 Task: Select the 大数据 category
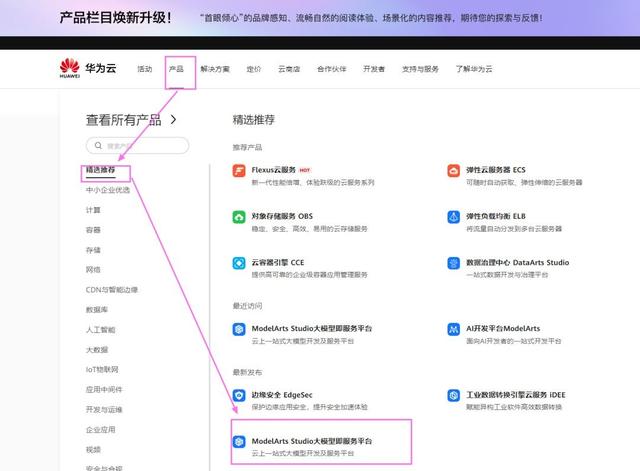(97, 350)
